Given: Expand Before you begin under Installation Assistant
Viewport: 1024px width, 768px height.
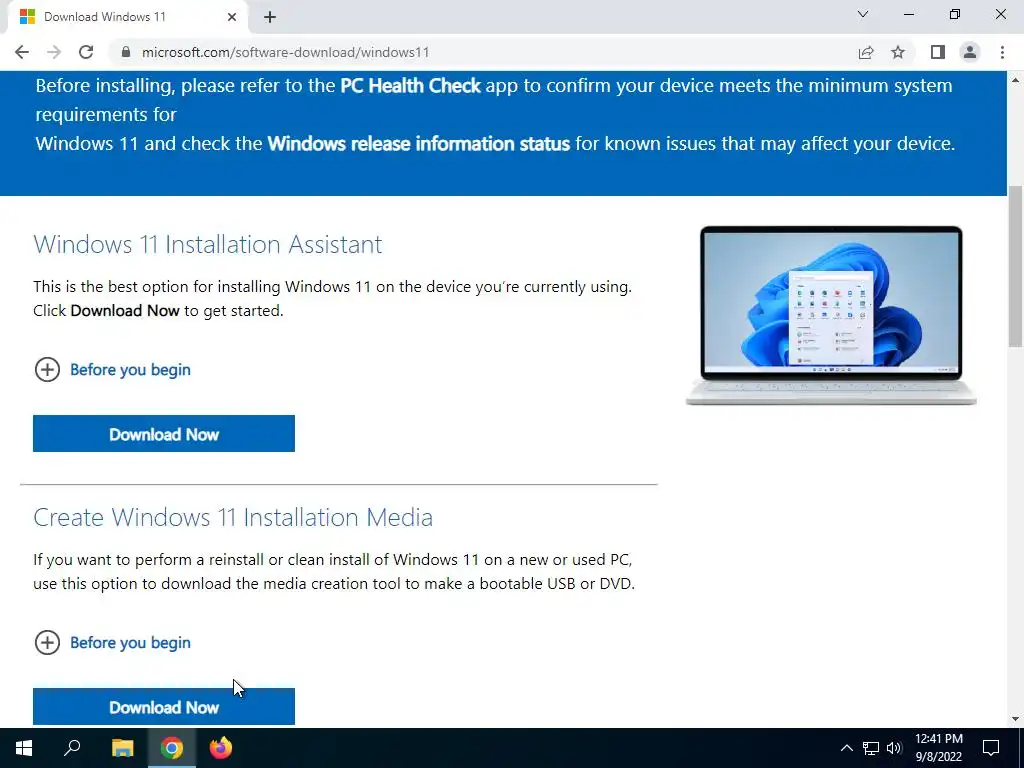Looking at the screenshot, I should 112,370.
